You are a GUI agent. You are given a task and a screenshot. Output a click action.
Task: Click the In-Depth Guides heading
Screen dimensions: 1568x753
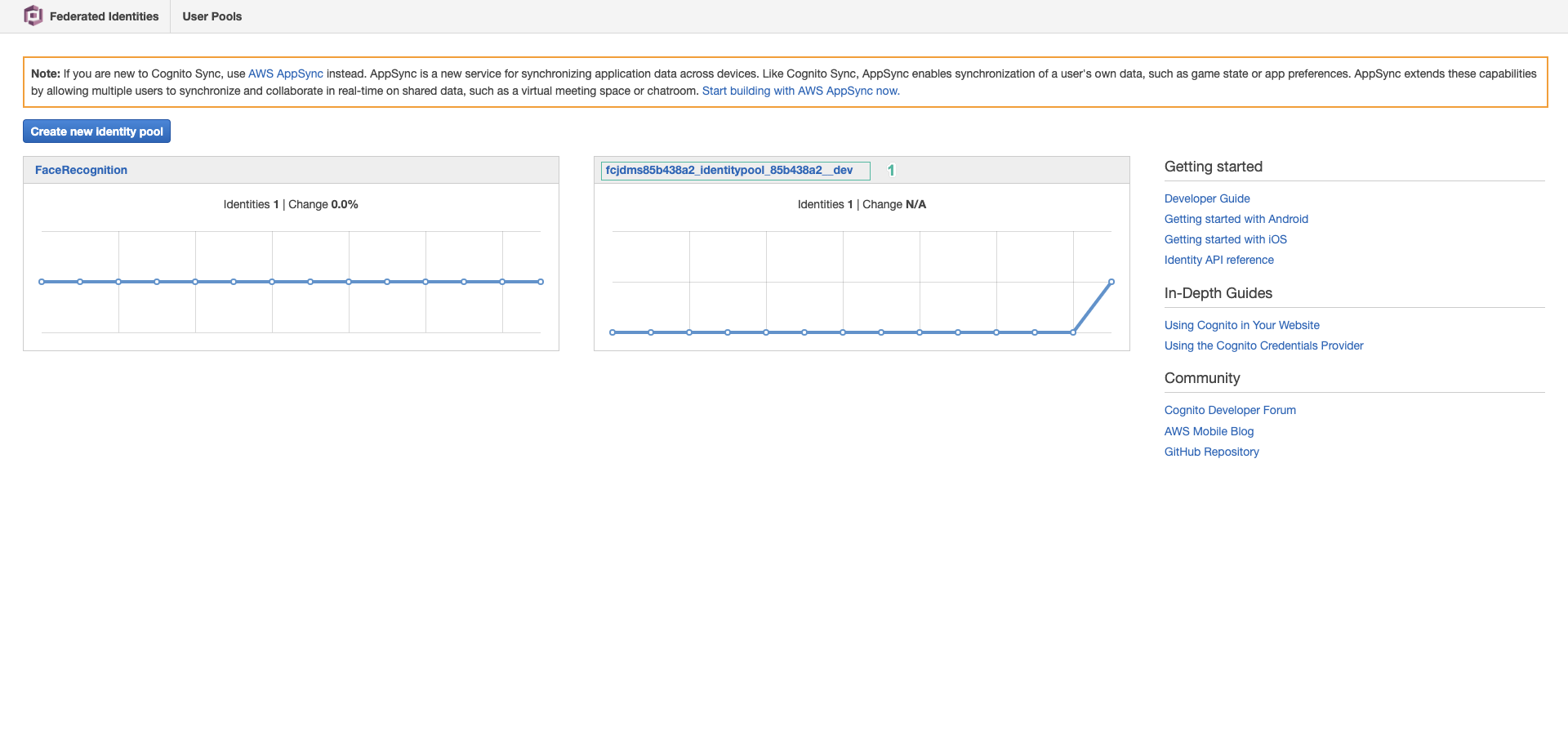click(1218, 293)
